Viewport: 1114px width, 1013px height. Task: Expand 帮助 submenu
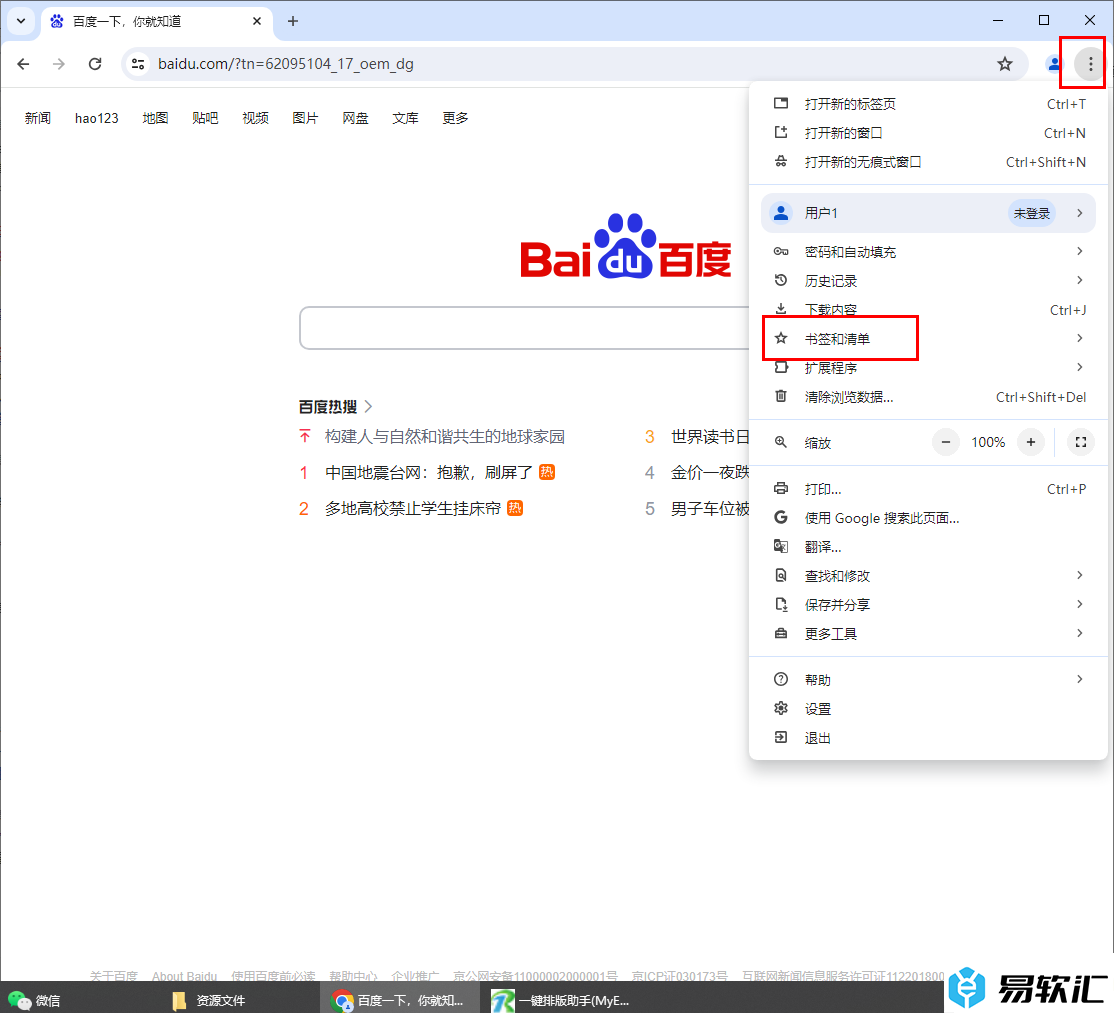928,680
